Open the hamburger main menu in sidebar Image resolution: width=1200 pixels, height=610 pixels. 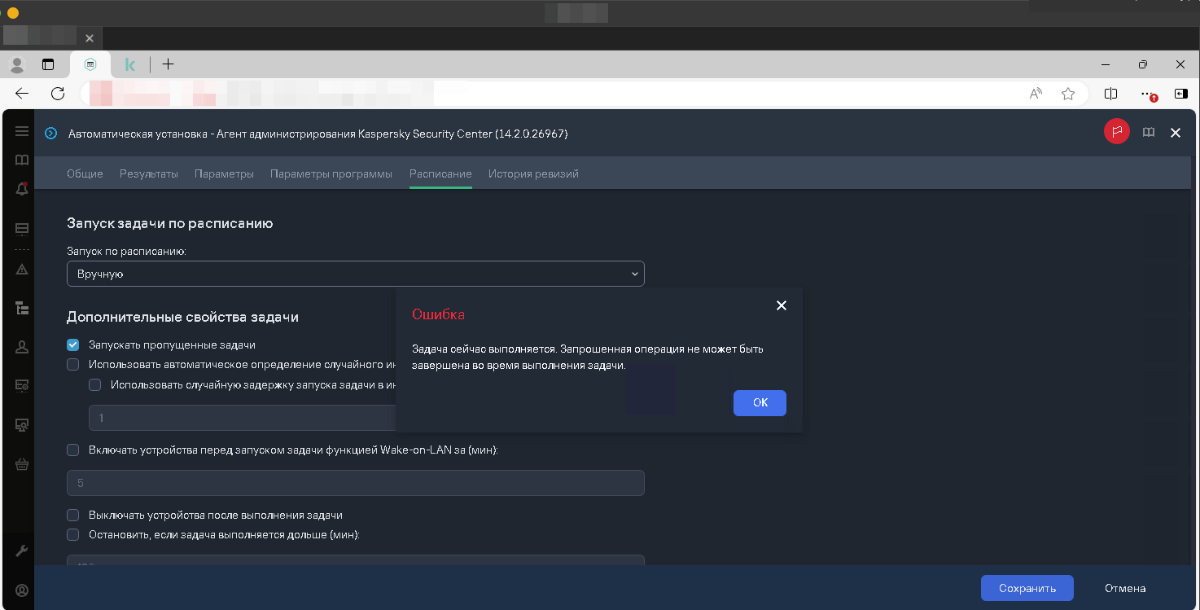pyautogui.click(x=21, y=131)
